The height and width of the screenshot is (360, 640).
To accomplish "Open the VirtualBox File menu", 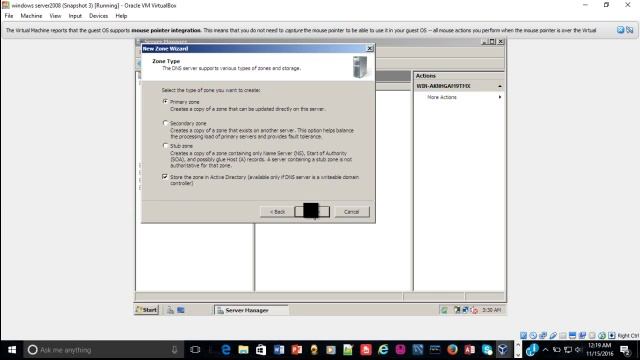I will point(9,16).
